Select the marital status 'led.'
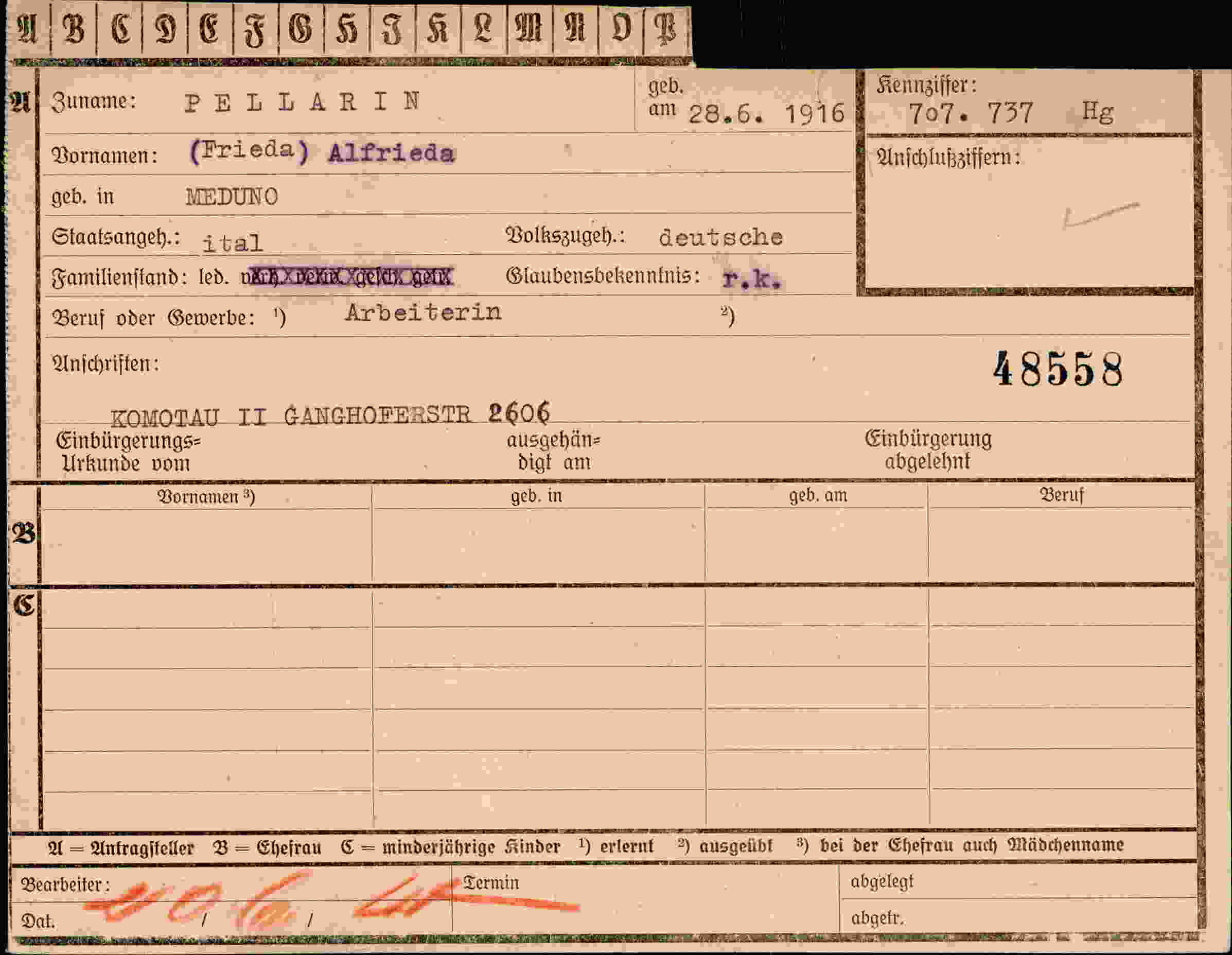The height and width of the screenshot is (955, 1232). coord(214,277)
